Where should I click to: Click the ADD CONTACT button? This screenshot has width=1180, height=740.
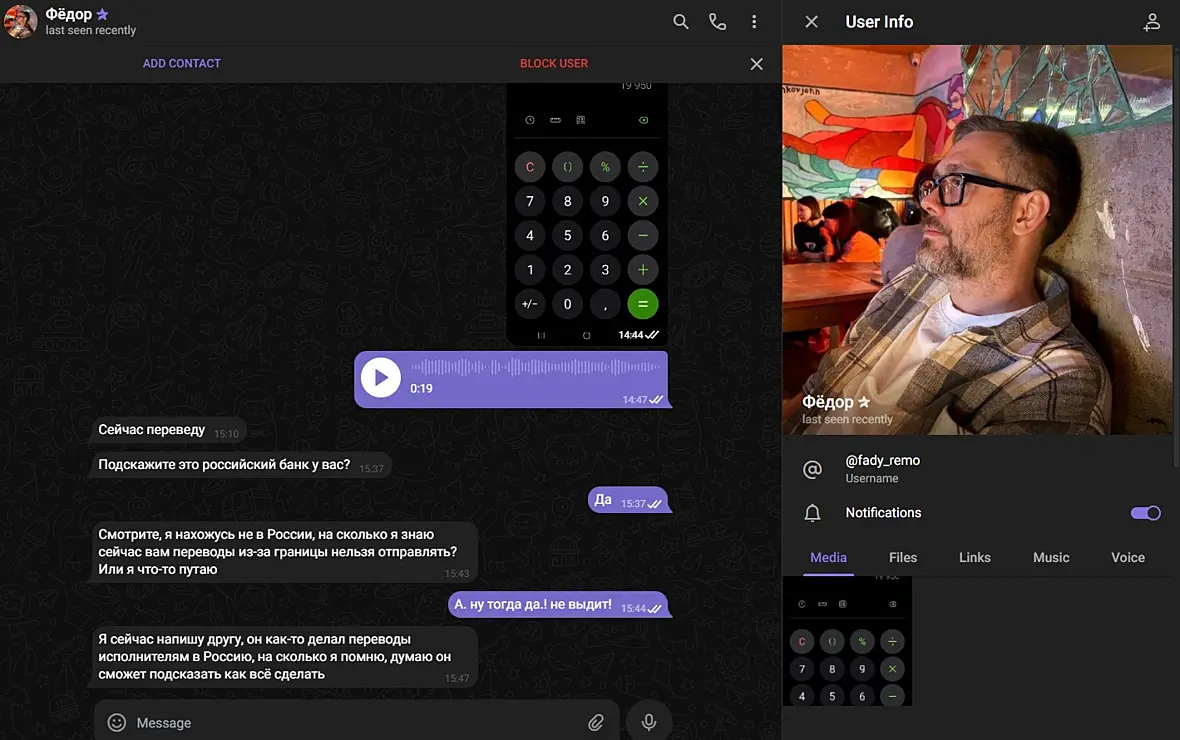click(x=182, y=63)
